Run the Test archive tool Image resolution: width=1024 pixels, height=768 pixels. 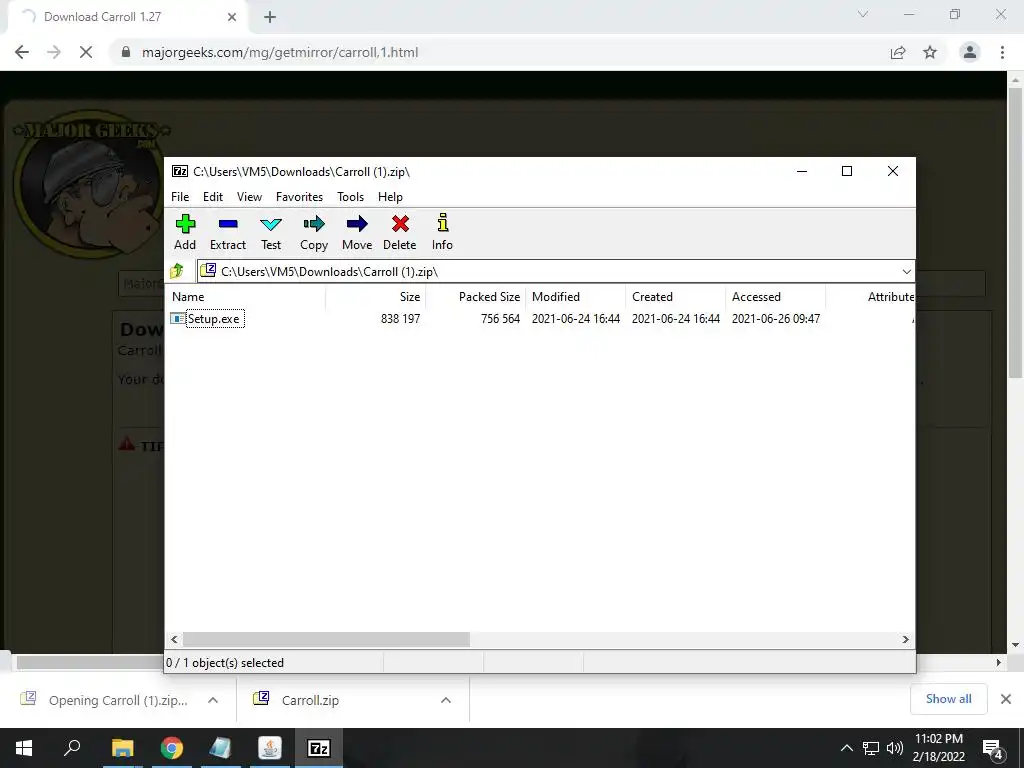(x=271, y=232)
